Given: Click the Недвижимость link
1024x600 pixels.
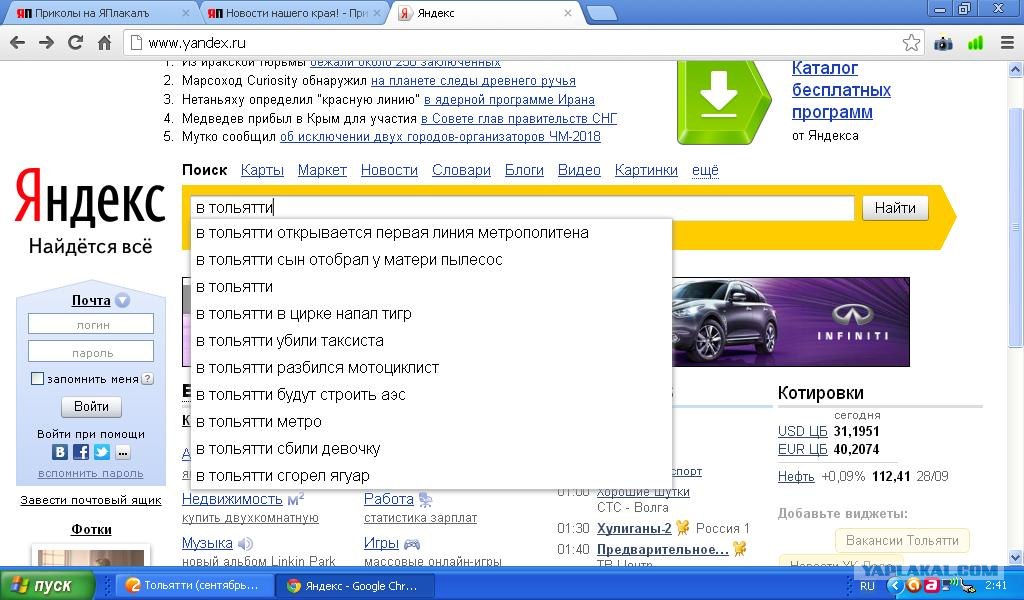Looking at the screenshot, I should [x=232, y=499].
